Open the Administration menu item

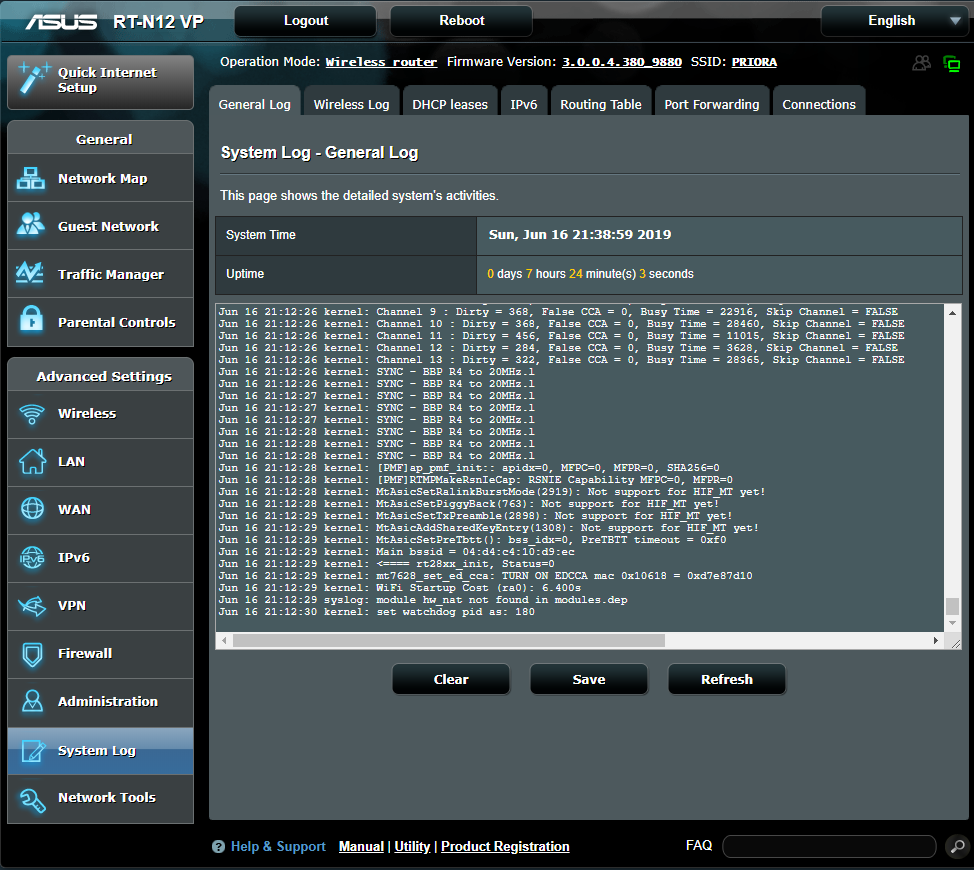[101, 702]
